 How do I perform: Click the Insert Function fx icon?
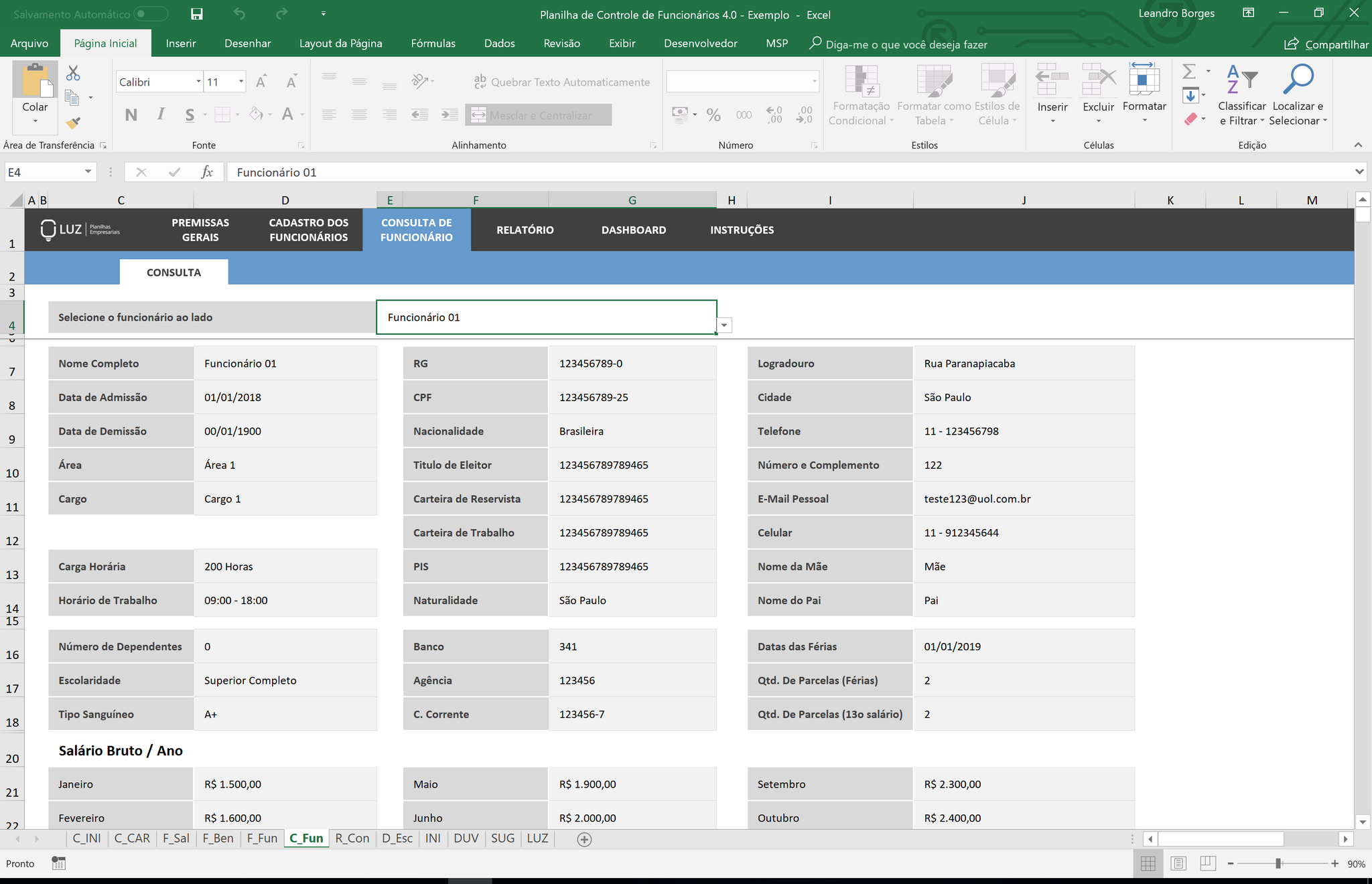[207, 172]
